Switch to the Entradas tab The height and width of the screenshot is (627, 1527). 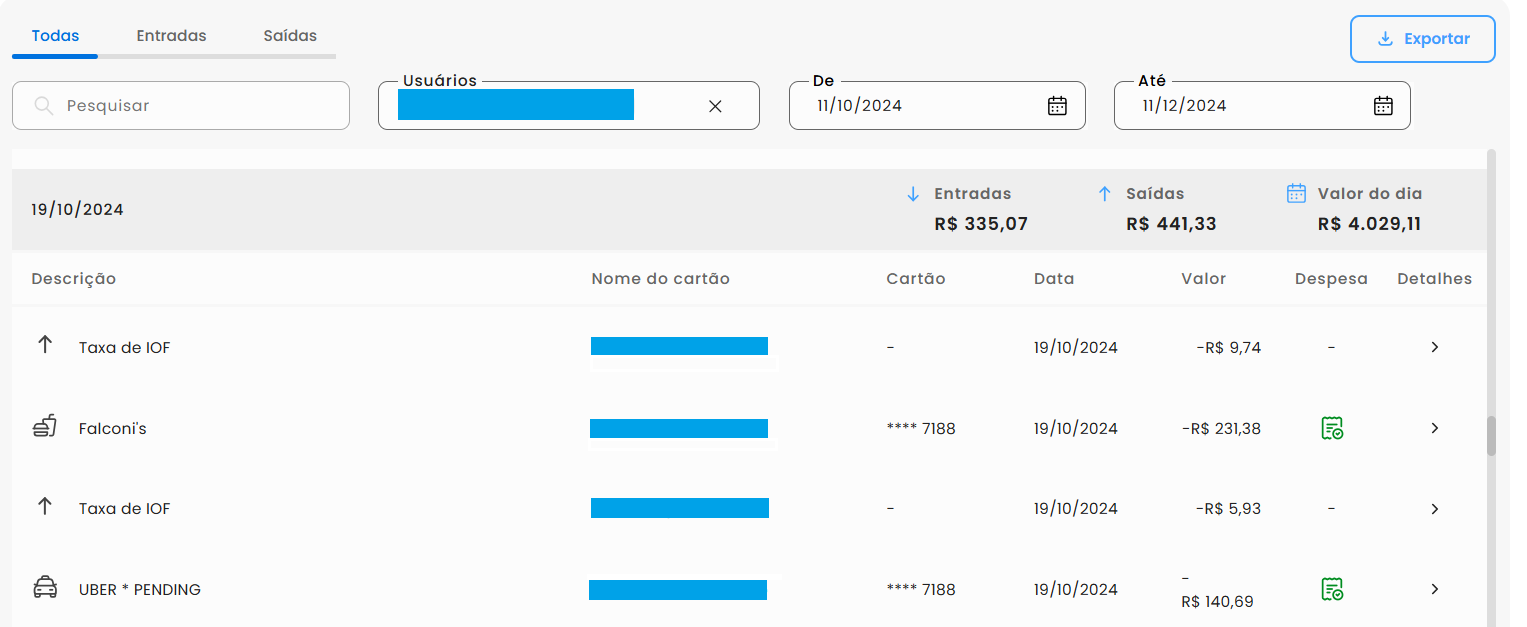click(x=171, y=36)
